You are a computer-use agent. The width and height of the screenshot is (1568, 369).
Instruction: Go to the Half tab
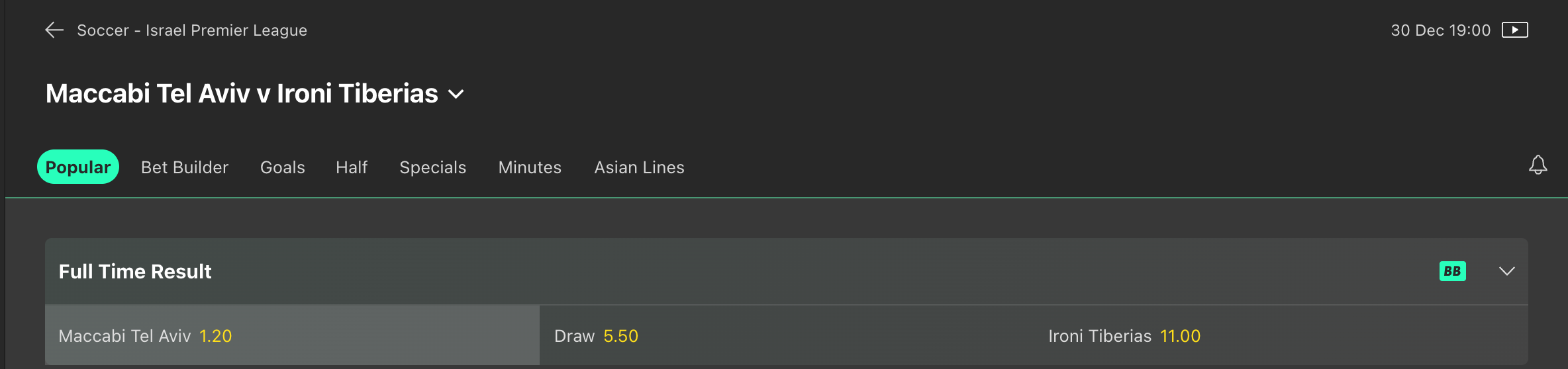point(352,167)
